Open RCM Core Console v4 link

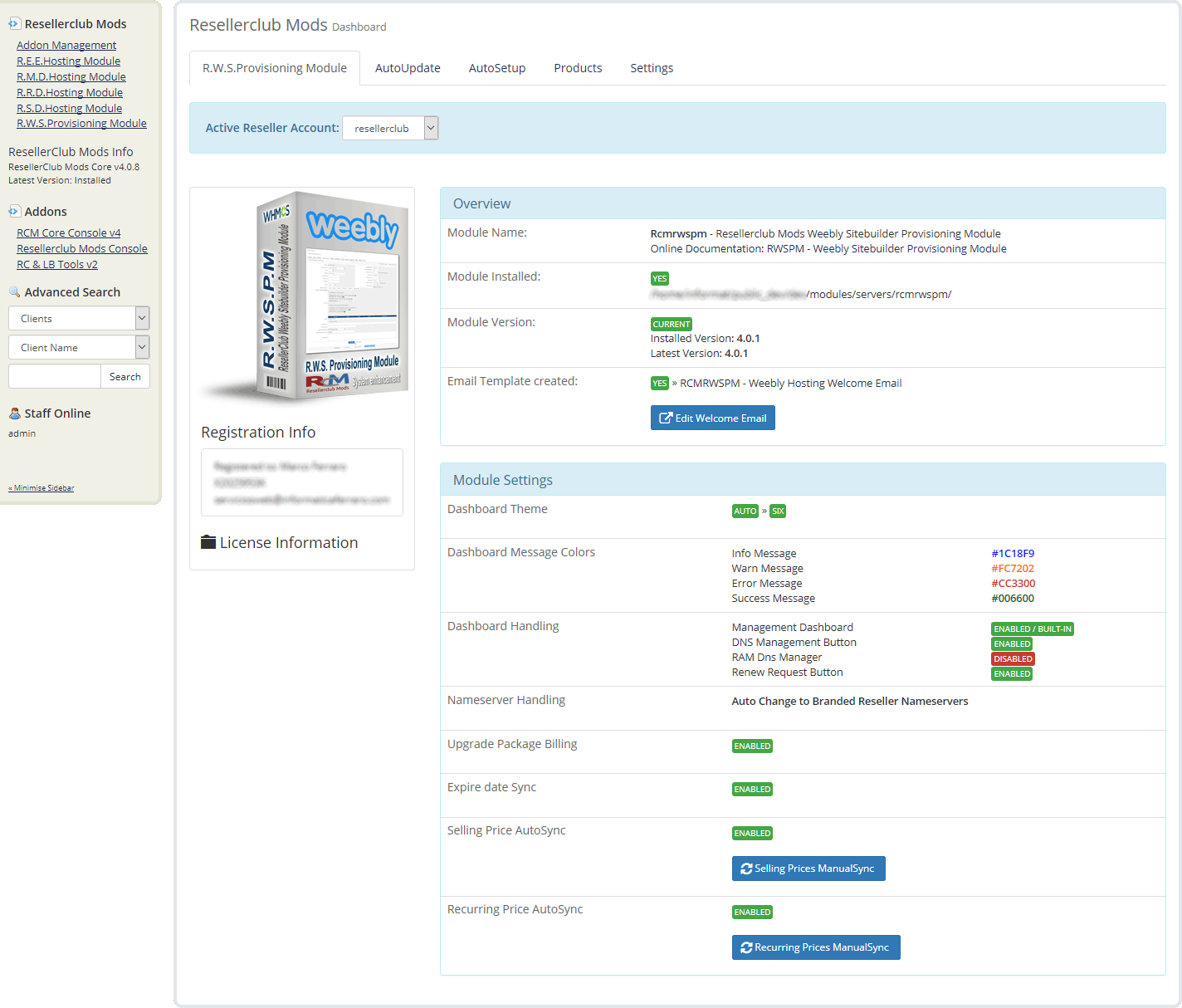69,233
